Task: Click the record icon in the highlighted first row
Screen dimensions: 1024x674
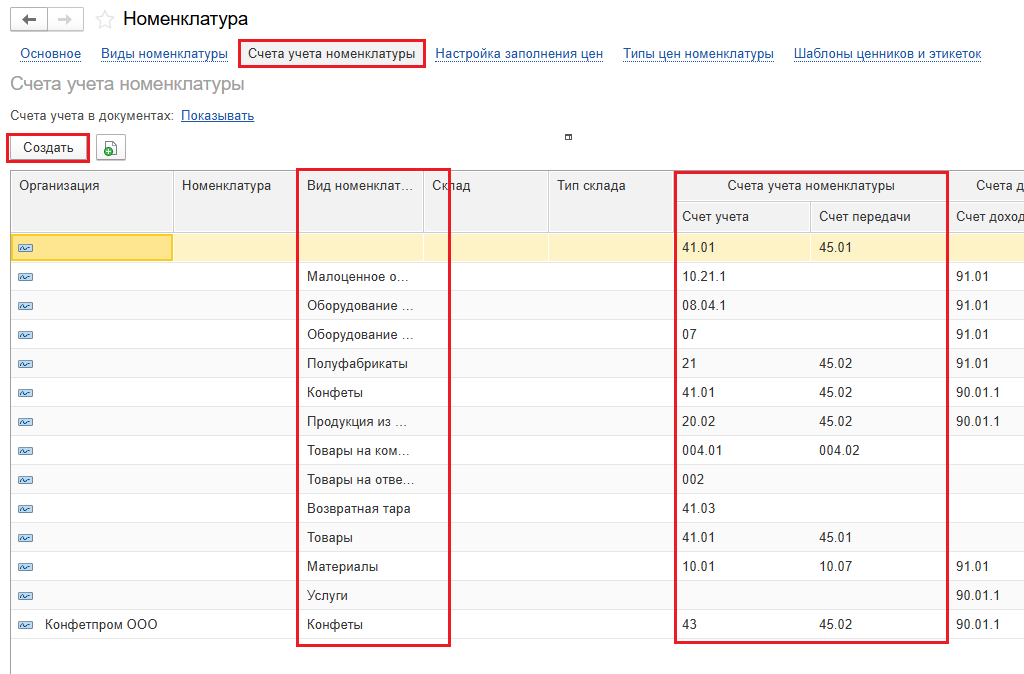Action: click(x=25, y=248)
